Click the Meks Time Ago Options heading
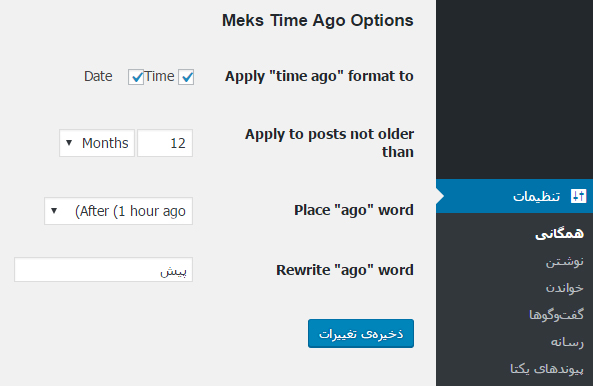Screen dimensions: 593x386 pyautogui.click(x=318, y=20)
